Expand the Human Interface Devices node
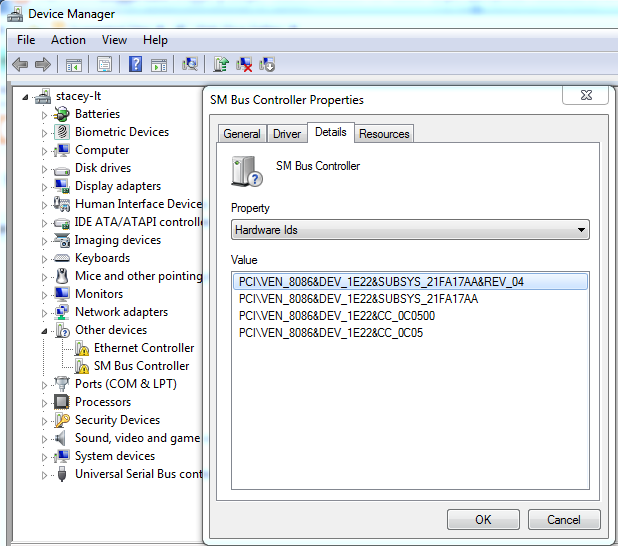The width and height of the screenshot is (618, 546). point(44,205)
